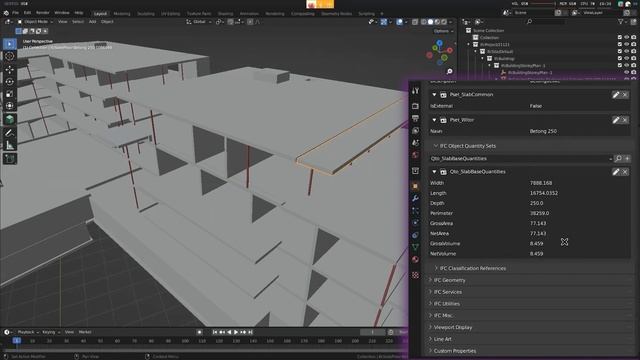Click the viewport zoom magnifier gizmo
640x360 pixels.
(x=449, y=71)
